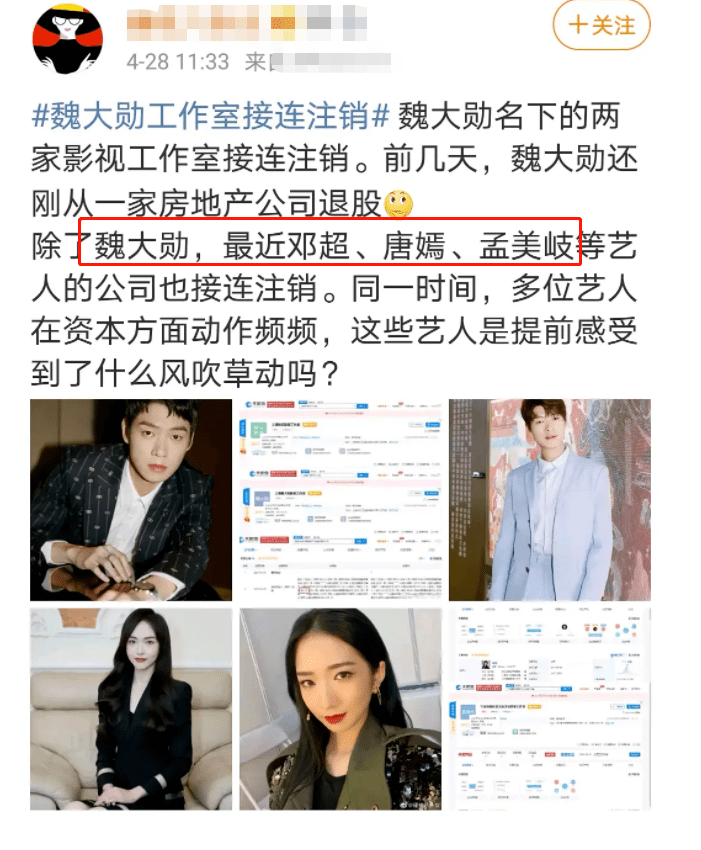Open the poster's cartoon avatar profile picture

(67, 39)
